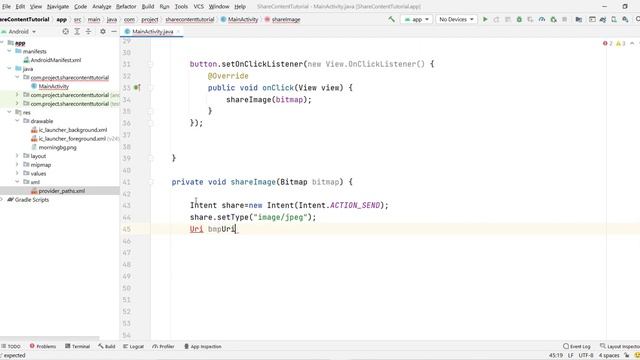Screen dimensions: 640x360
Task: Open the Android project view dropdown
Action: point(19,31)
